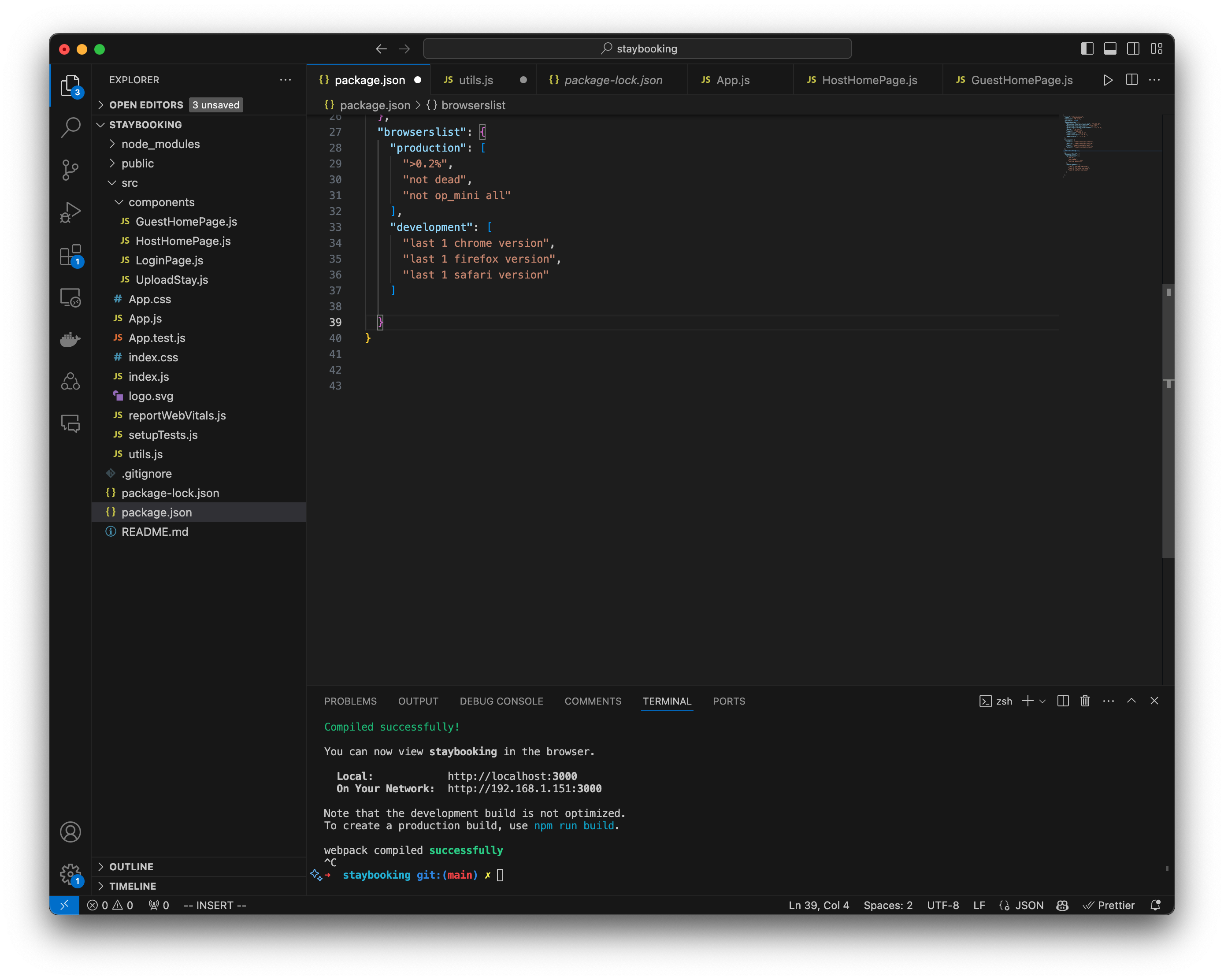Open the Source Control view
The height and width of the screenshot is (980, 1224).
(x=70, y=170)
